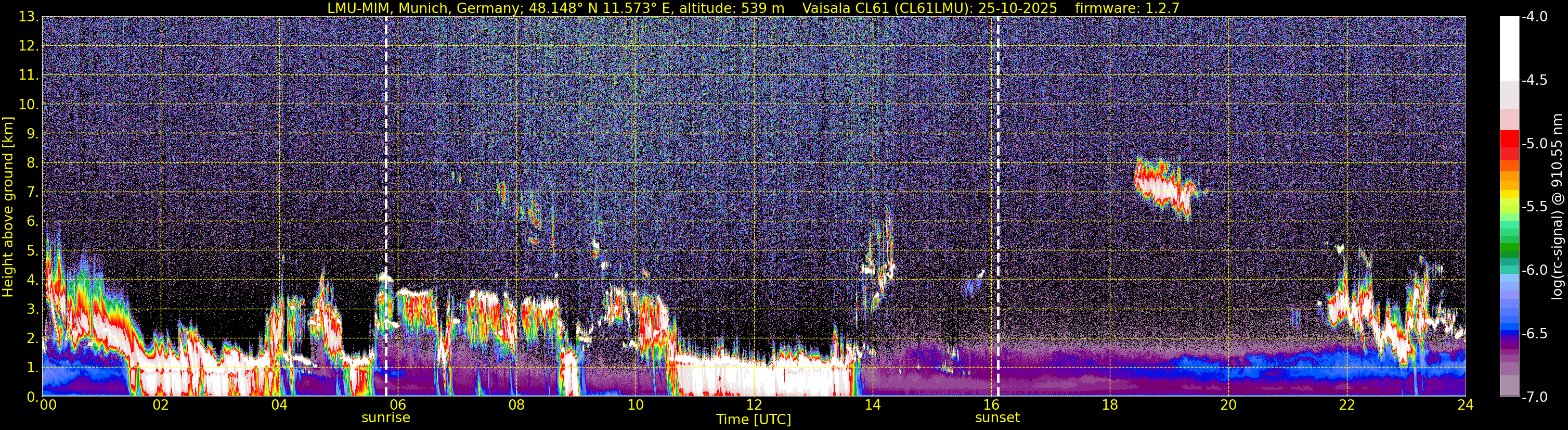Click the "13." height axis tick label
1568x430 pixels.
(x=29, y=17)
